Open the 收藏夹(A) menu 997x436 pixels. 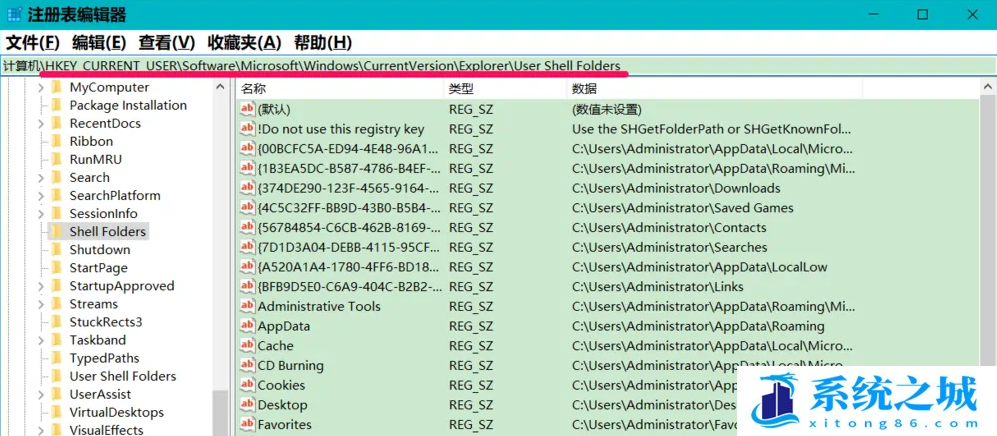click(244, 43)
